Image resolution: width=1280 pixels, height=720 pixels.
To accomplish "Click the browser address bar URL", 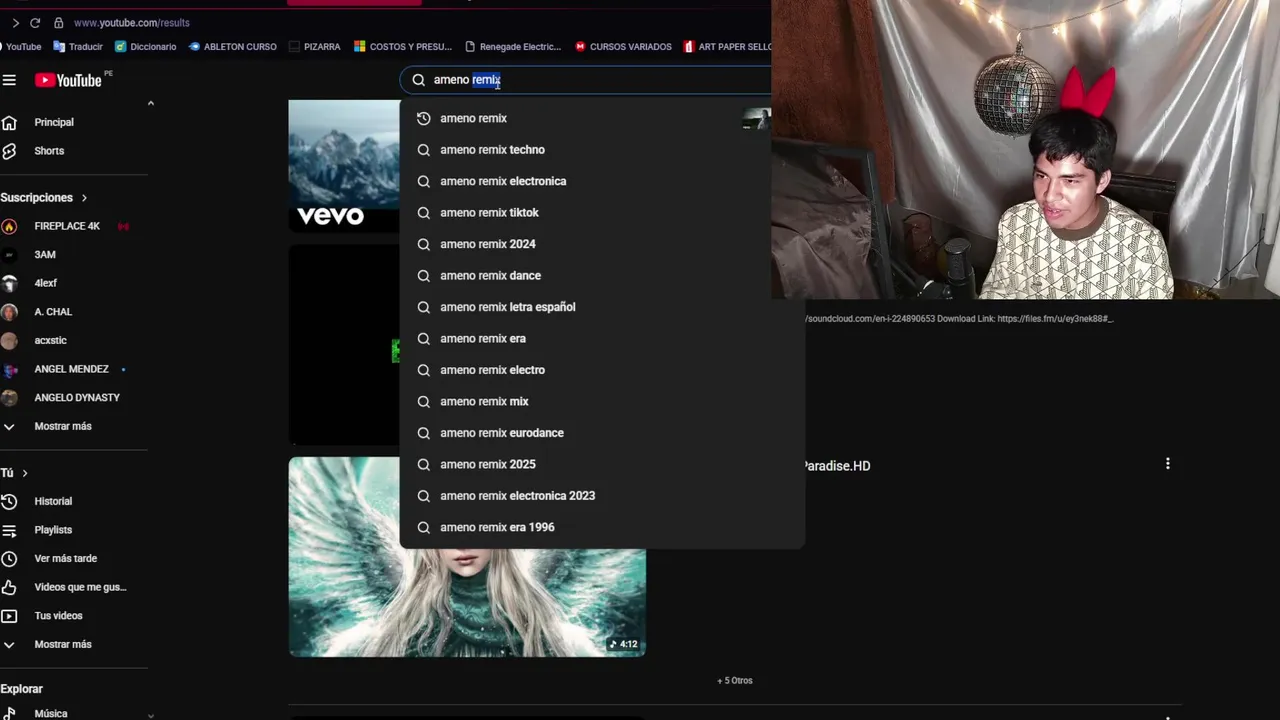I will [131, 23].
